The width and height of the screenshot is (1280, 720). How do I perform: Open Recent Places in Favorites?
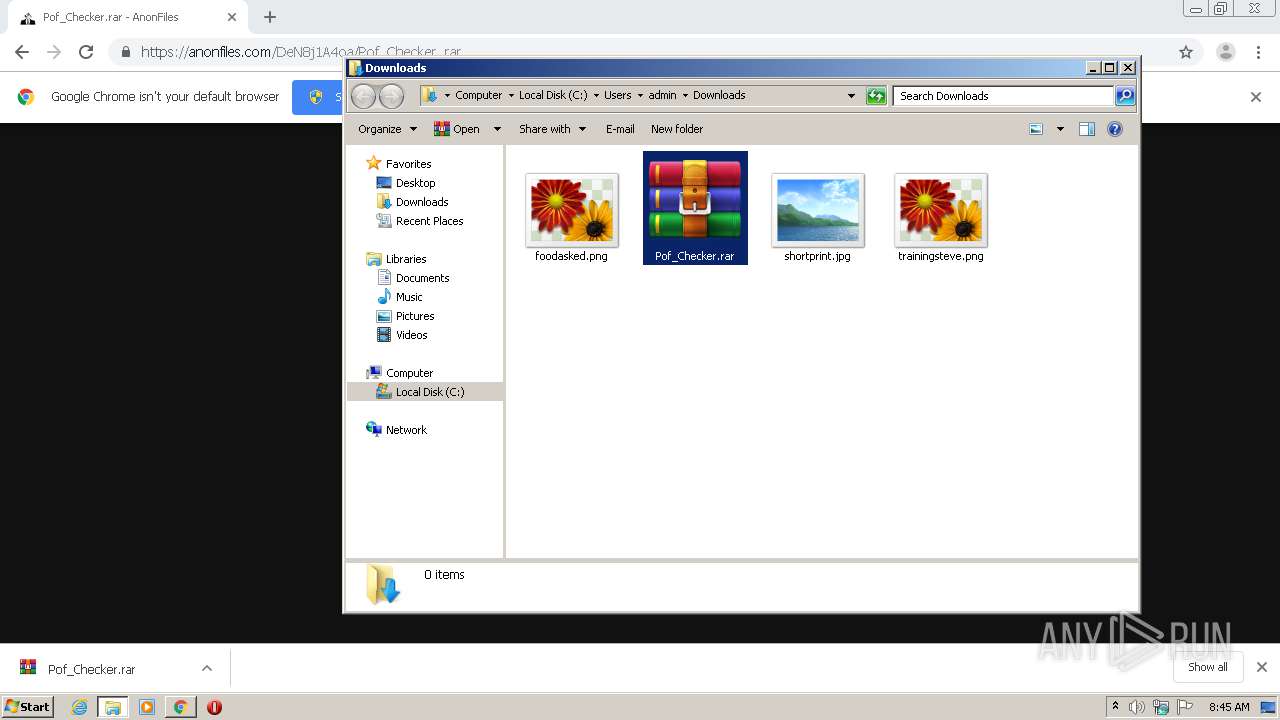tap(419, 221)
